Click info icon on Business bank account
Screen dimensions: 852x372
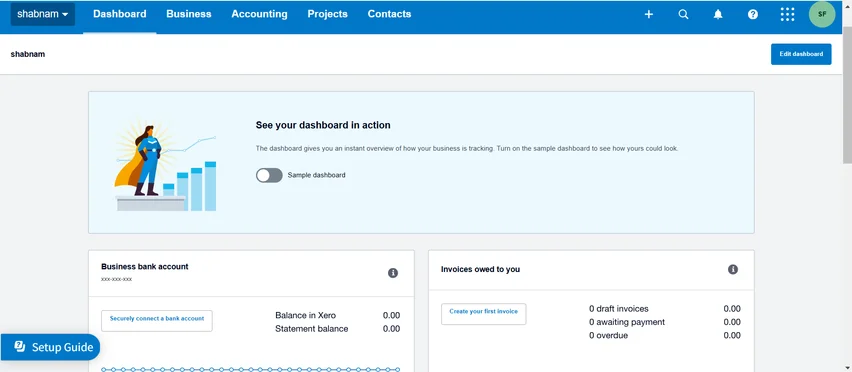click(x=393, y=273)
